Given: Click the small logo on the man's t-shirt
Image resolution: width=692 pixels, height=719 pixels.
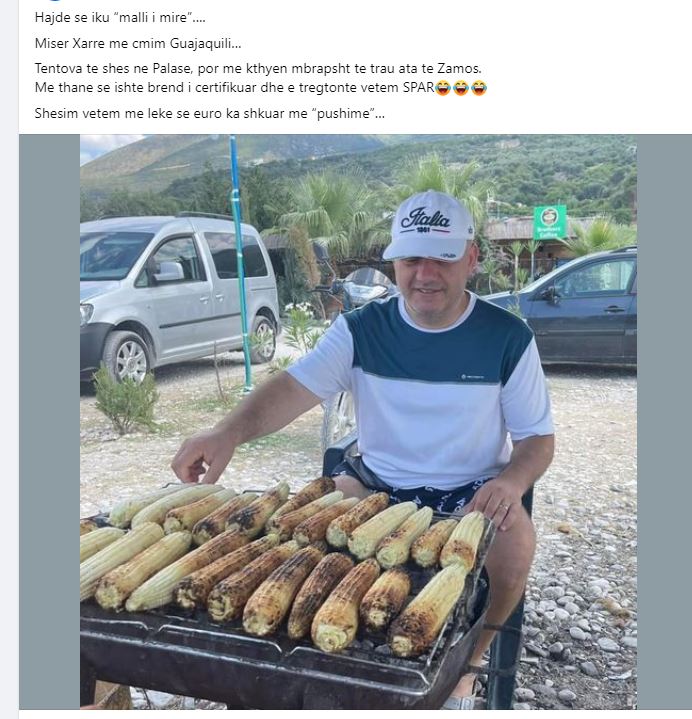Looking at the screenshot, I should point(472,376).
